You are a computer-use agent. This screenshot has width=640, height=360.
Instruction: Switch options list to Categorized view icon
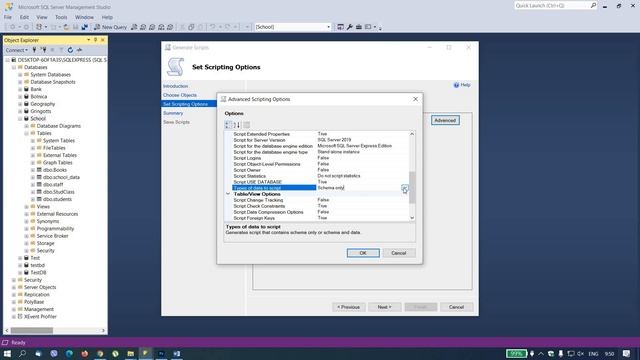coord(229,125)
